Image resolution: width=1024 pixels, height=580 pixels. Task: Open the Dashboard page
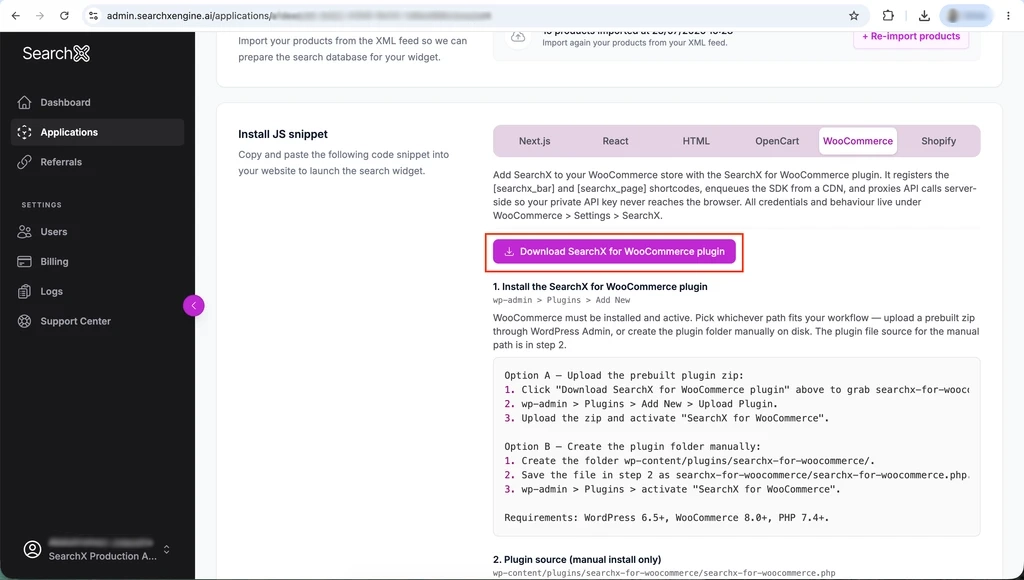[x=97, y=103]
